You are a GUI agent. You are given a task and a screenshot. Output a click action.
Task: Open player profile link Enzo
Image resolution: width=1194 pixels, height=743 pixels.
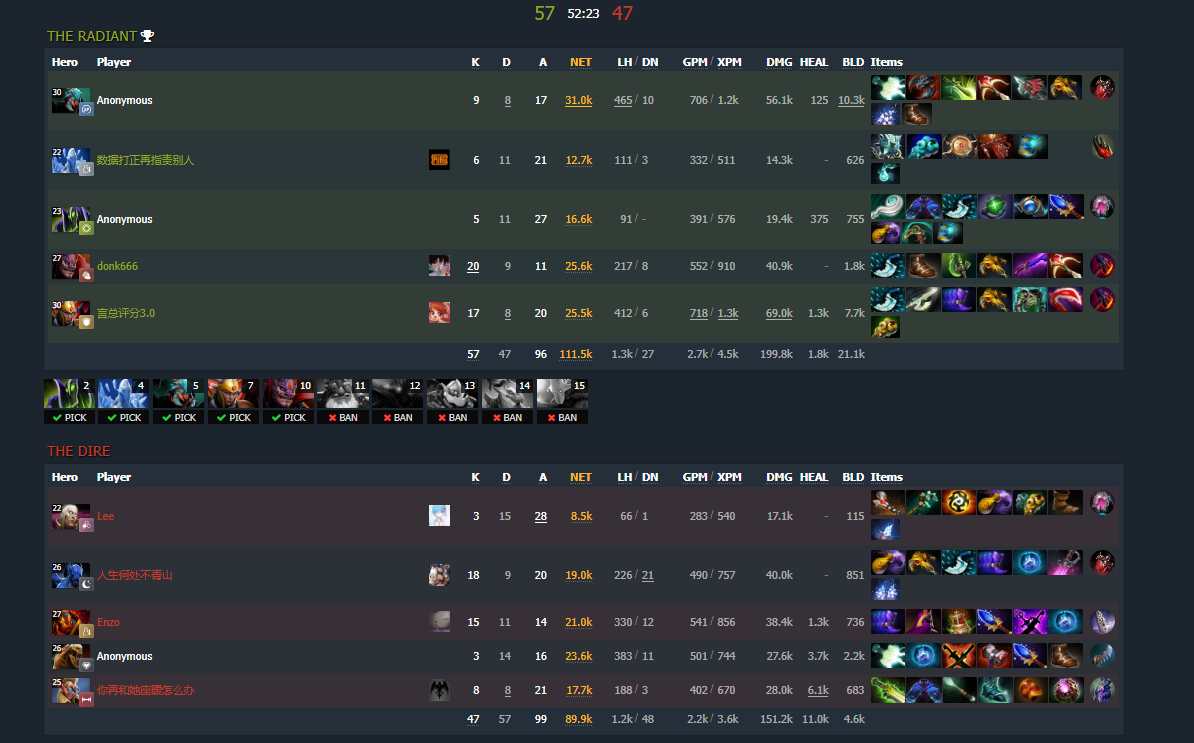tap(108, 622)
